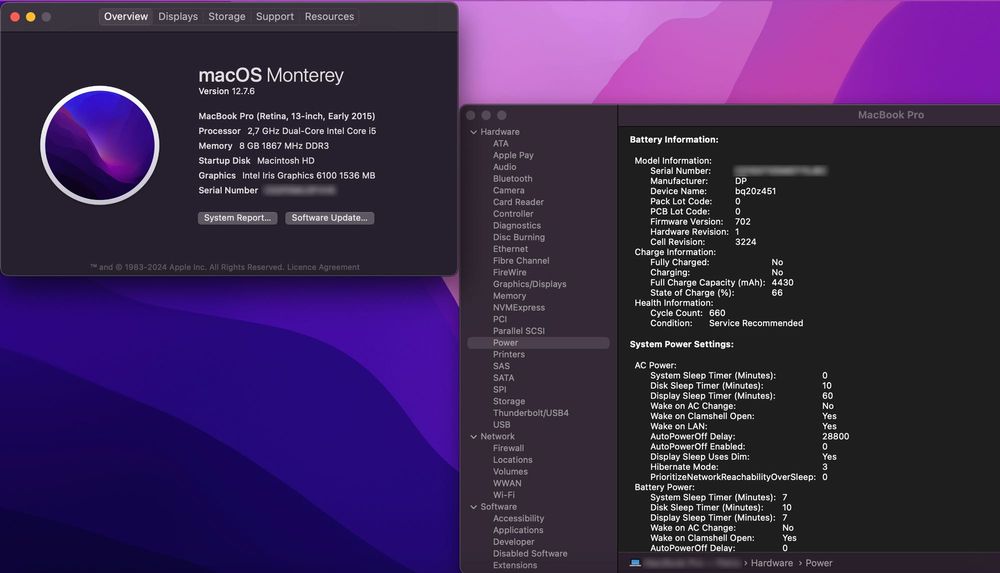Select FireWire in the sidebar

[x=510, y=272]
